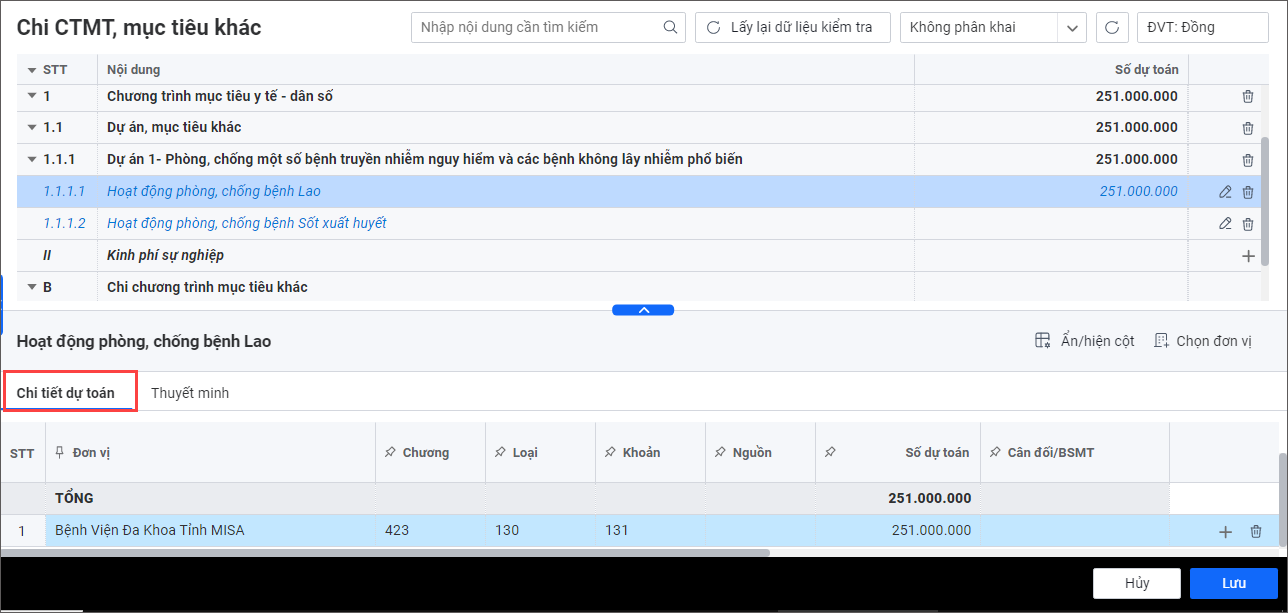
Task: Click the search magnifier icon
Action: pos(671,28)
